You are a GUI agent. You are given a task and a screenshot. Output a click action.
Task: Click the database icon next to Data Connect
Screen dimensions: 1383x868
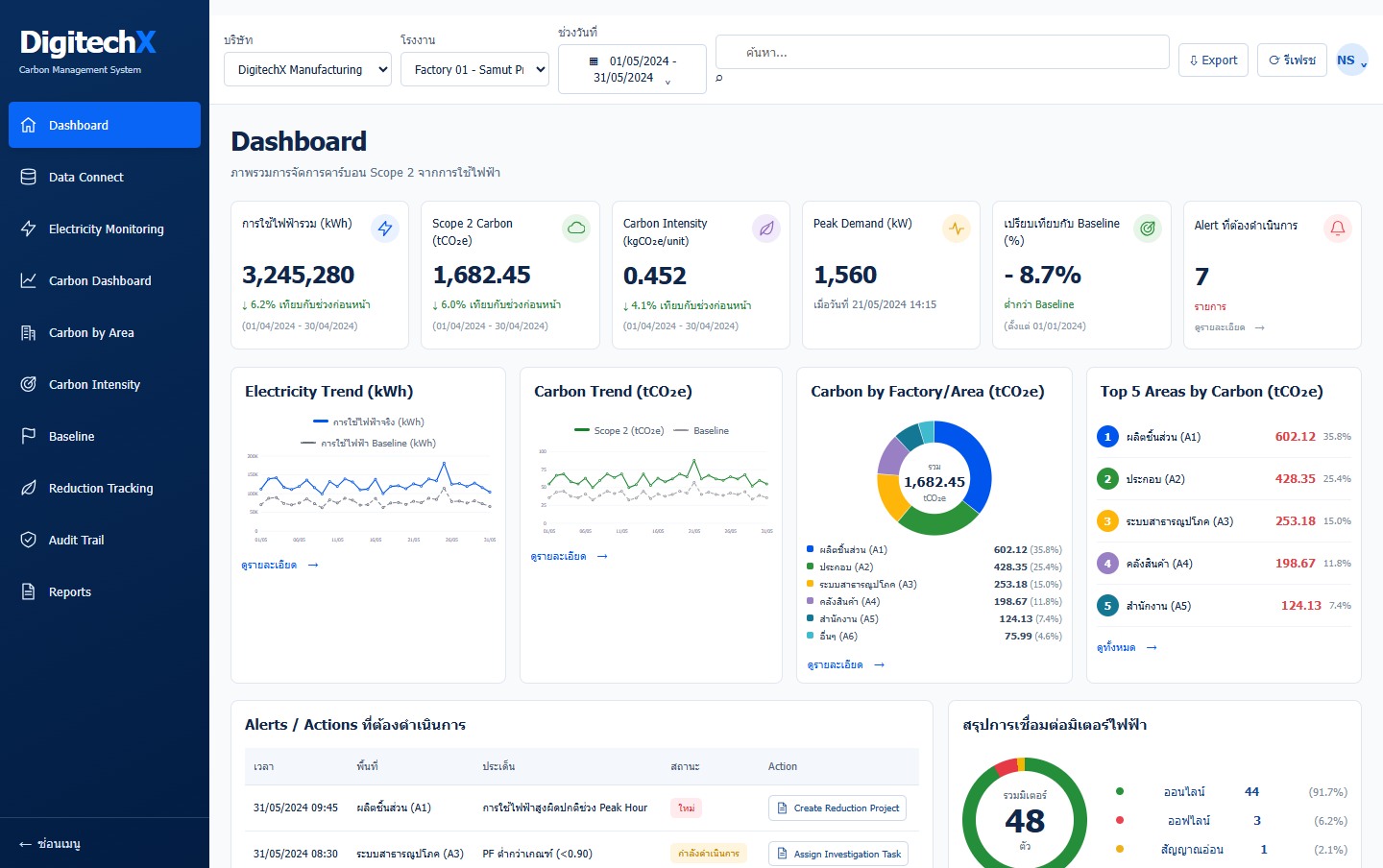click(x=29, y=177)
